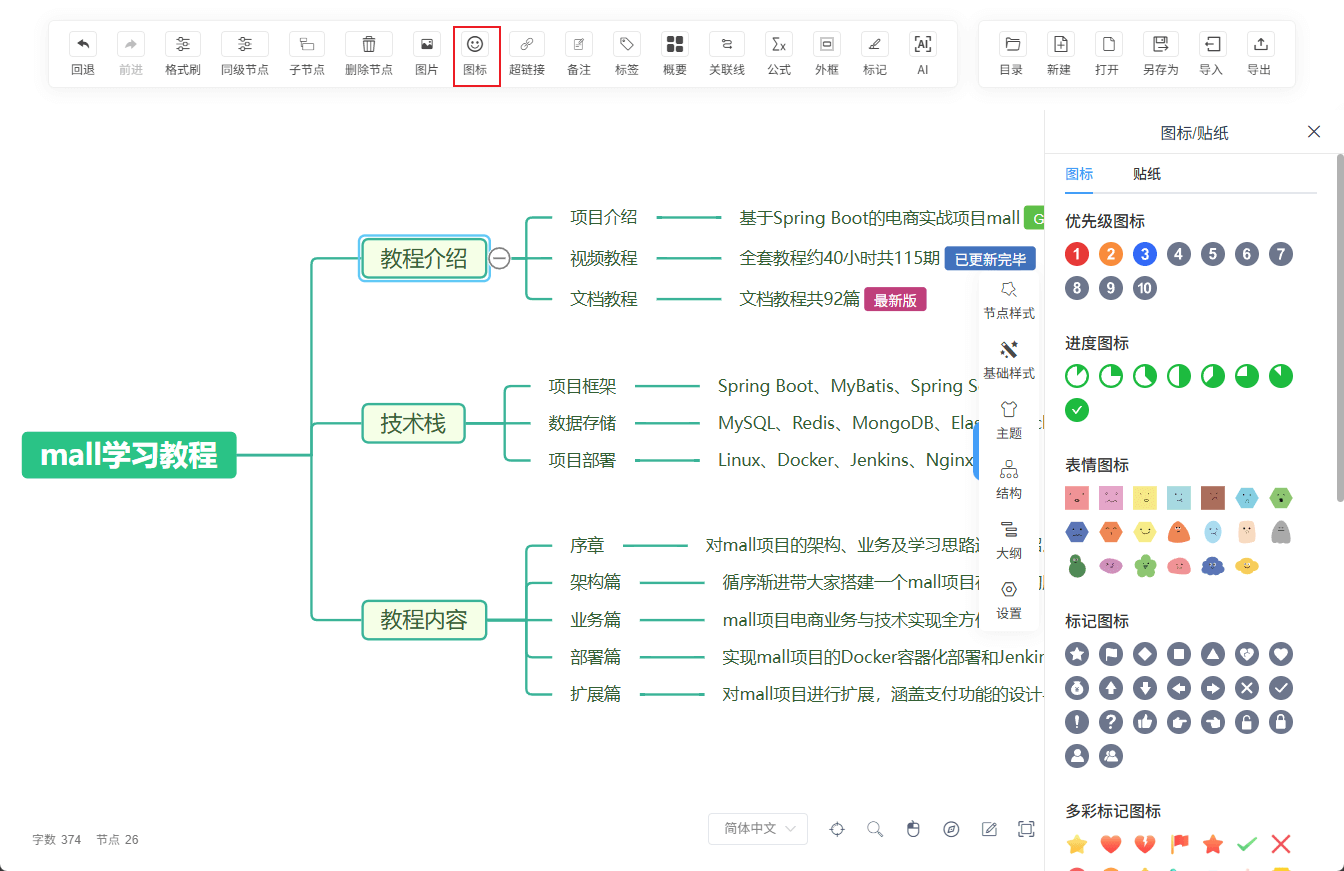Click 另存为 to save as

point(1160,54)
